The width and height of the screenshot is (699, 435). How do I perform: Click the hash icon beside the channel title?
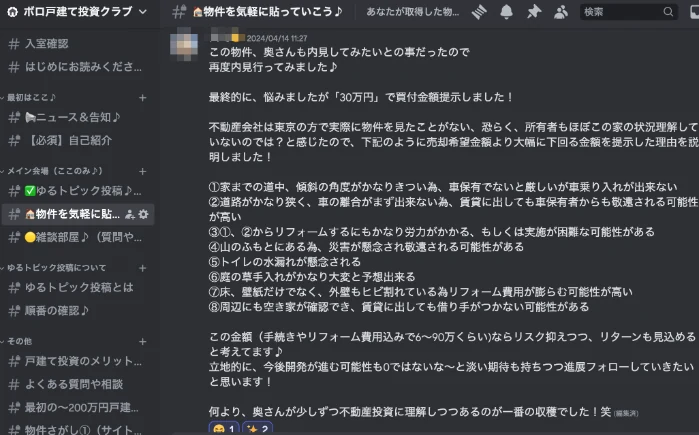click(x=179, y=12)
